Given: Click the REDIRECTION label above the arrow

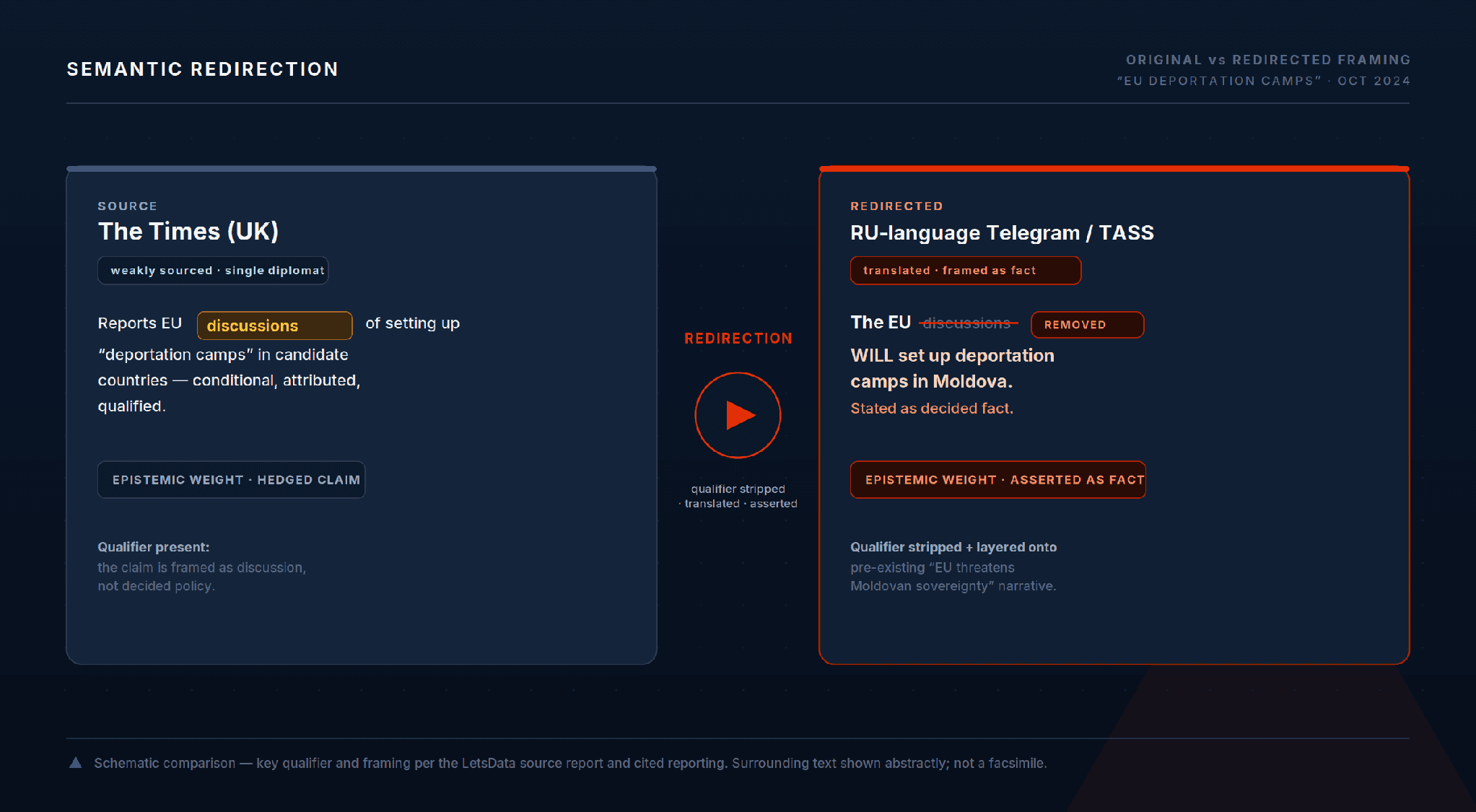Looking at the screenshot, I should point(738,339).
